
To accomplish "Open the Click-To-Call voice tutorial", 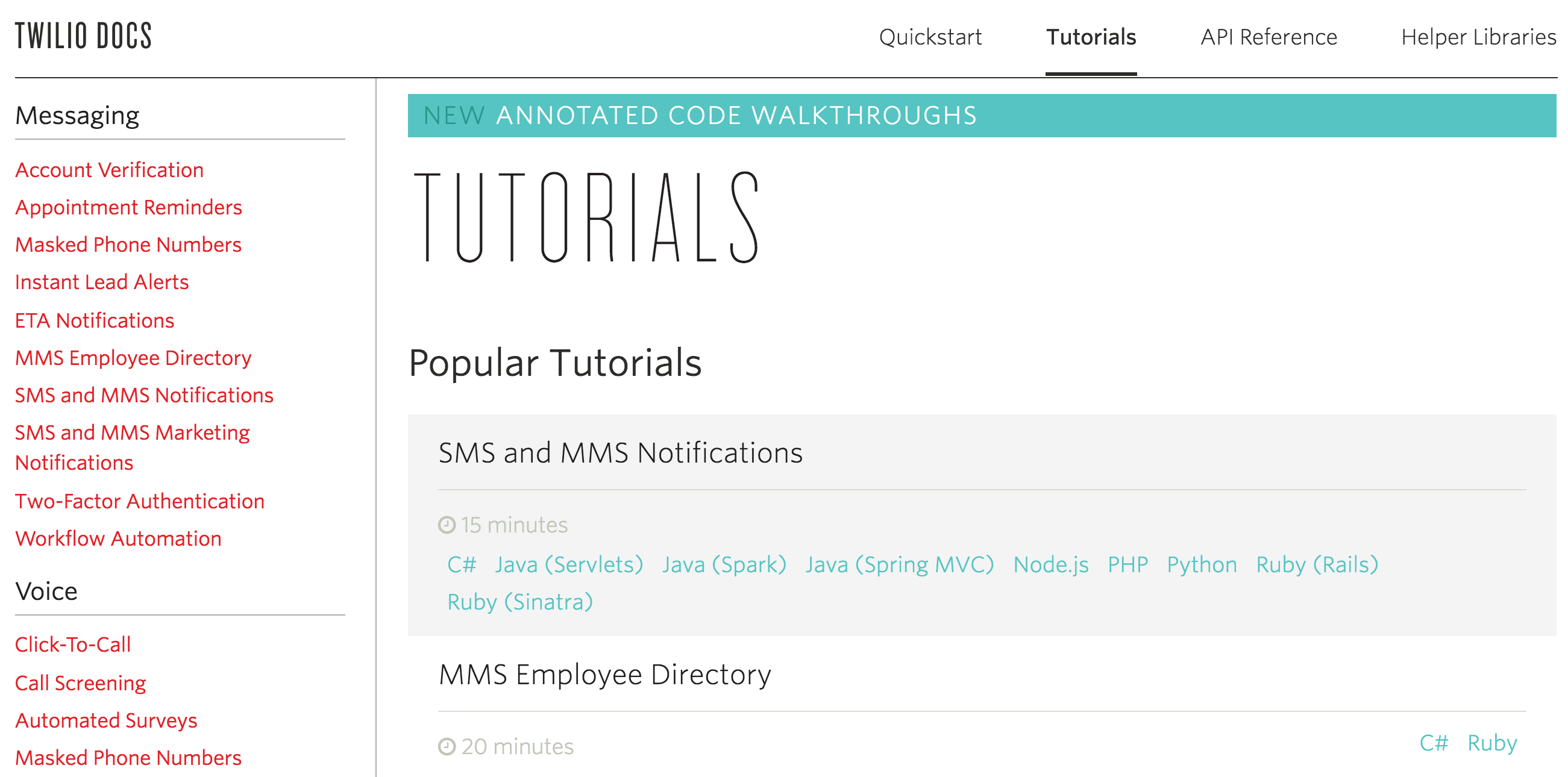I will tap(73, 644).
